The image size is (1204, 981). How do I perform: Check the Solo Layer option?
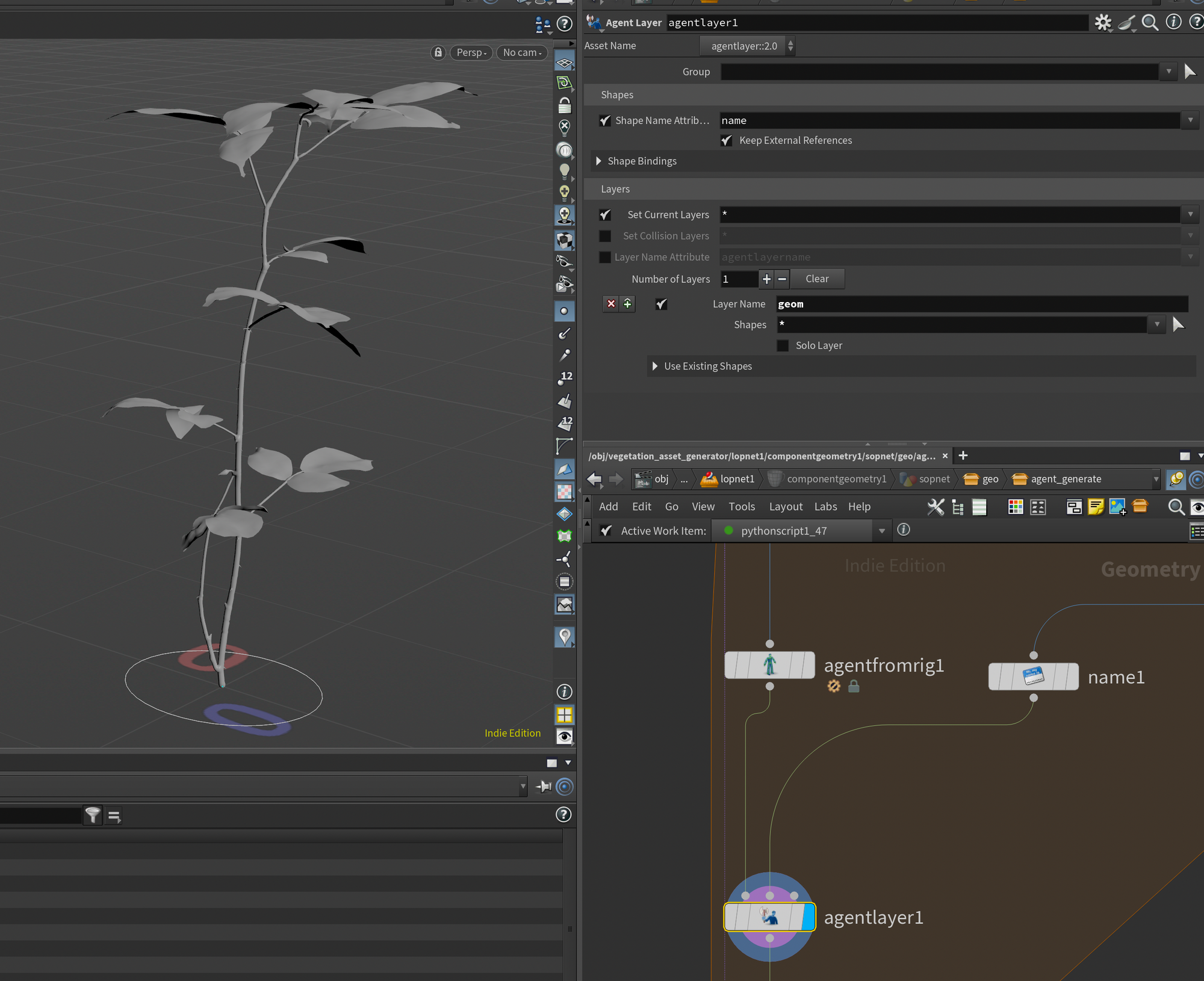click(783, 345)
